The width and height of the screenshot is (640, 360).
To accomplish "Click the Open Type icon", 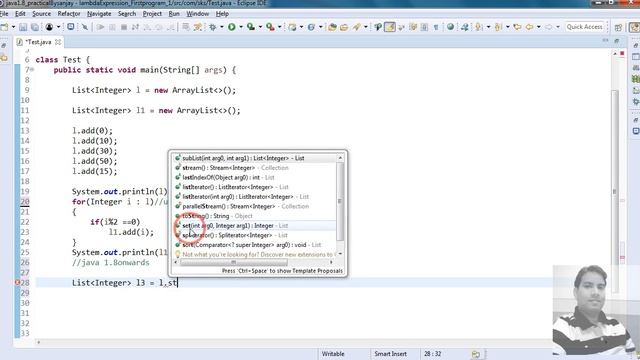I will point(332,27).
